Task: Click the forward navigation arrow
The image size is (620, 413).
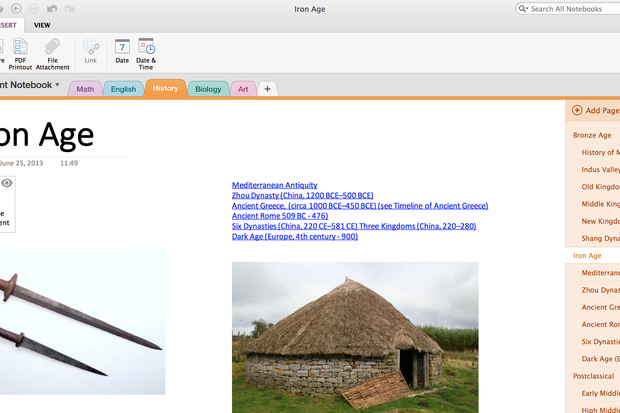Action: [x=34, y=8]
